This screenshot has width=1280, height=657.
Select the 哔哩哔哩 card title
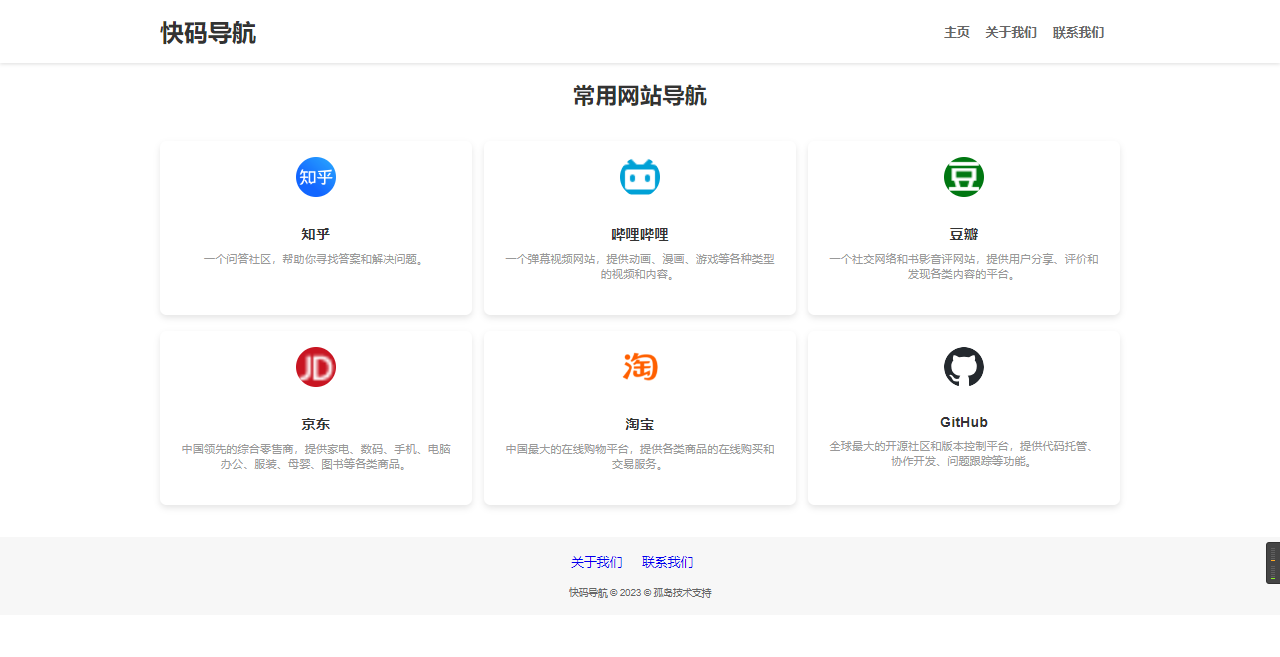(x=640, y=235)
